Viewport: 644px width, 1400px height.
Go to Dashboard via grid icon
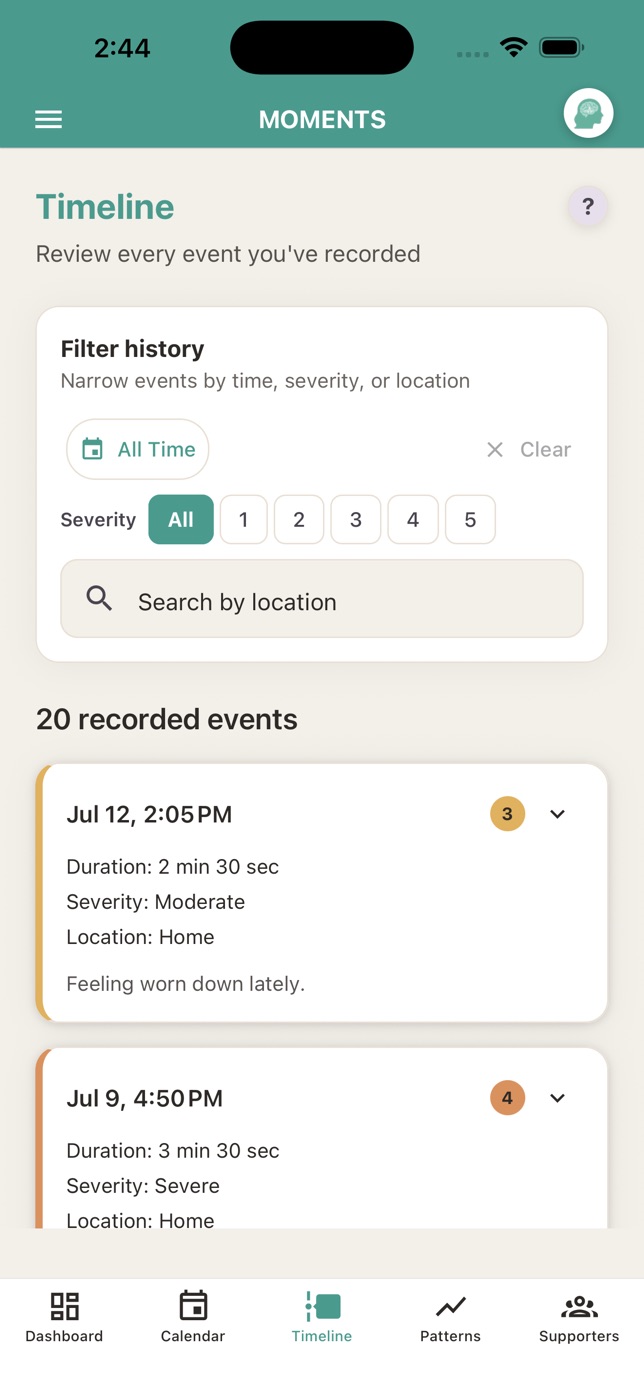click(64, 1306)
